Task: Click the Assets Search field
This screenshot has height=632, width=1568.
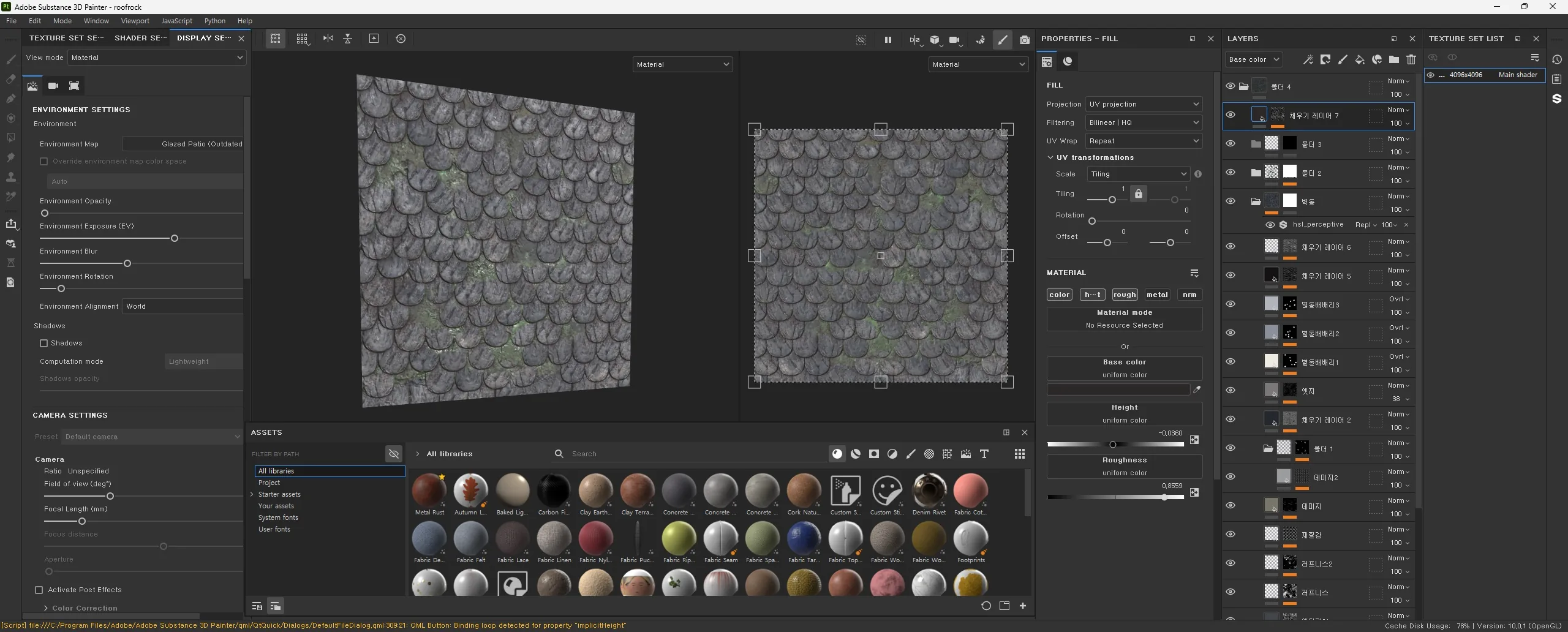Action: click(x=689, y=454)
